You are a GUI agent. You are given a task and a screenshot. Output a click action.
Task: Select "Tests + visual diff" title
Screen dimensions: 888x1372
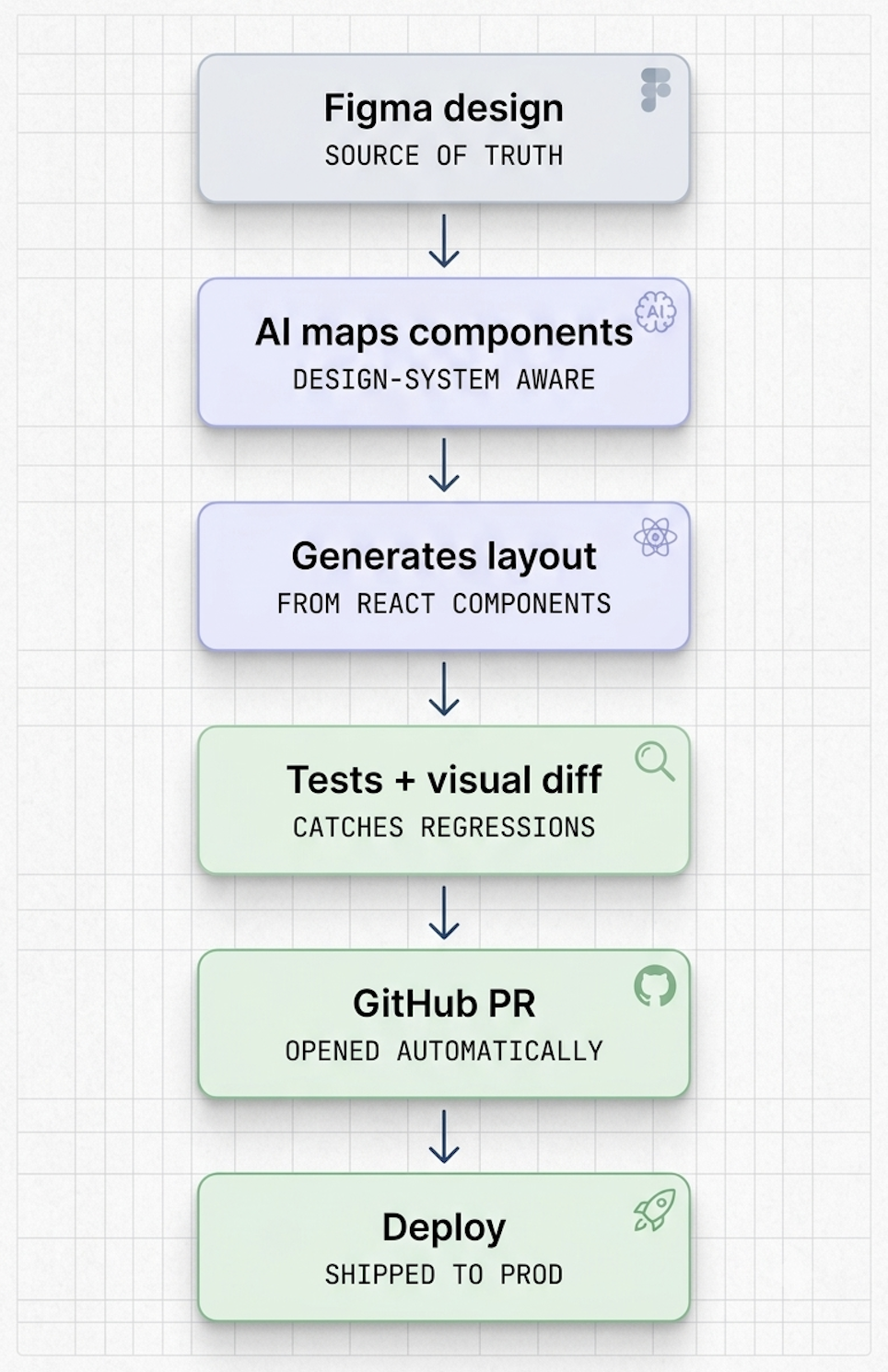coord(443,780)
